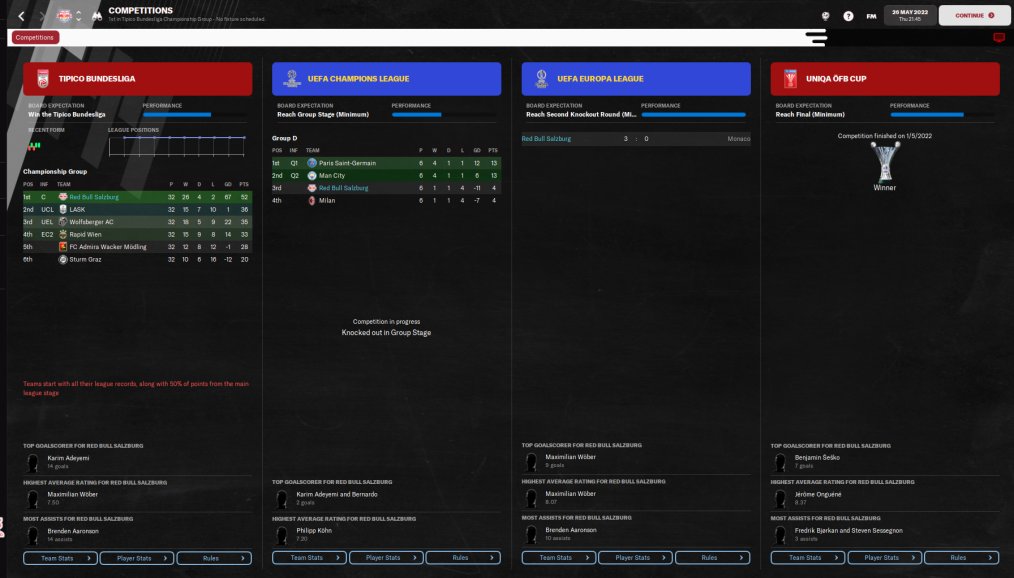Open Team Stats for Tipico Bundesliga
This screenshot has width=1014, height=578.
point(61,558)
